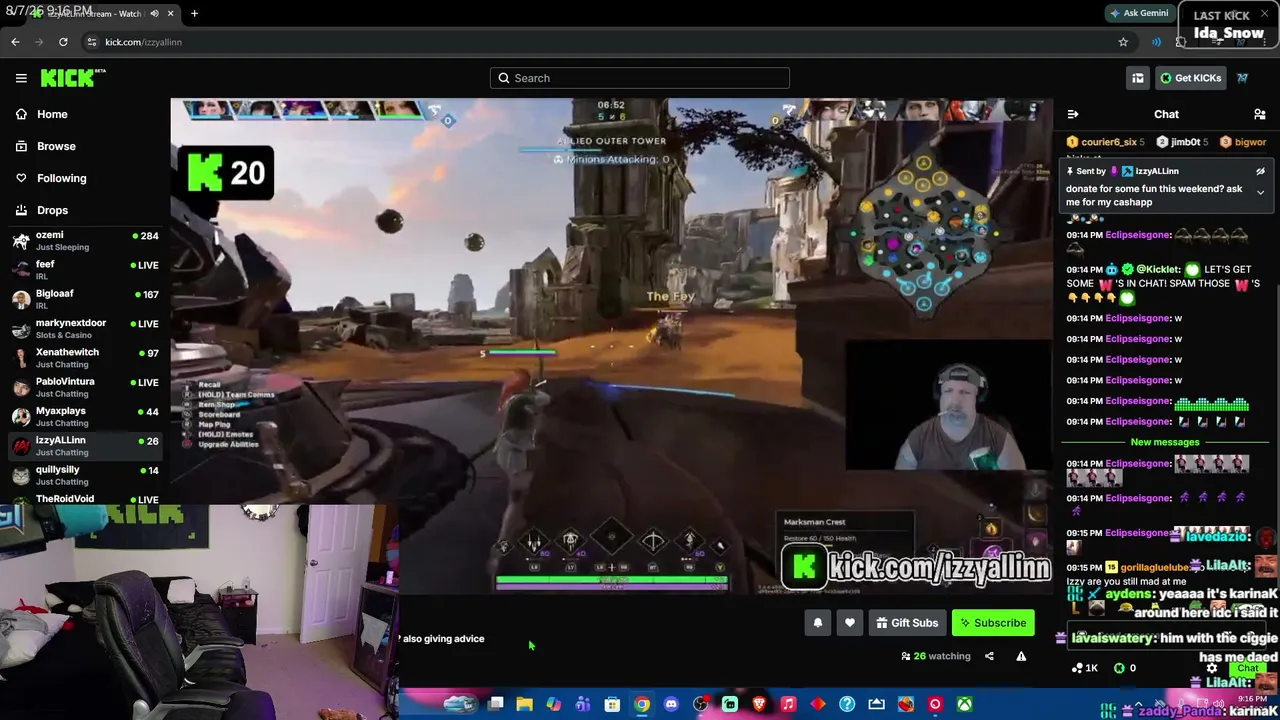Open File Explorer from the taskbar
This screenshot has height=720, width=1280.
click(x=524, y=704)
